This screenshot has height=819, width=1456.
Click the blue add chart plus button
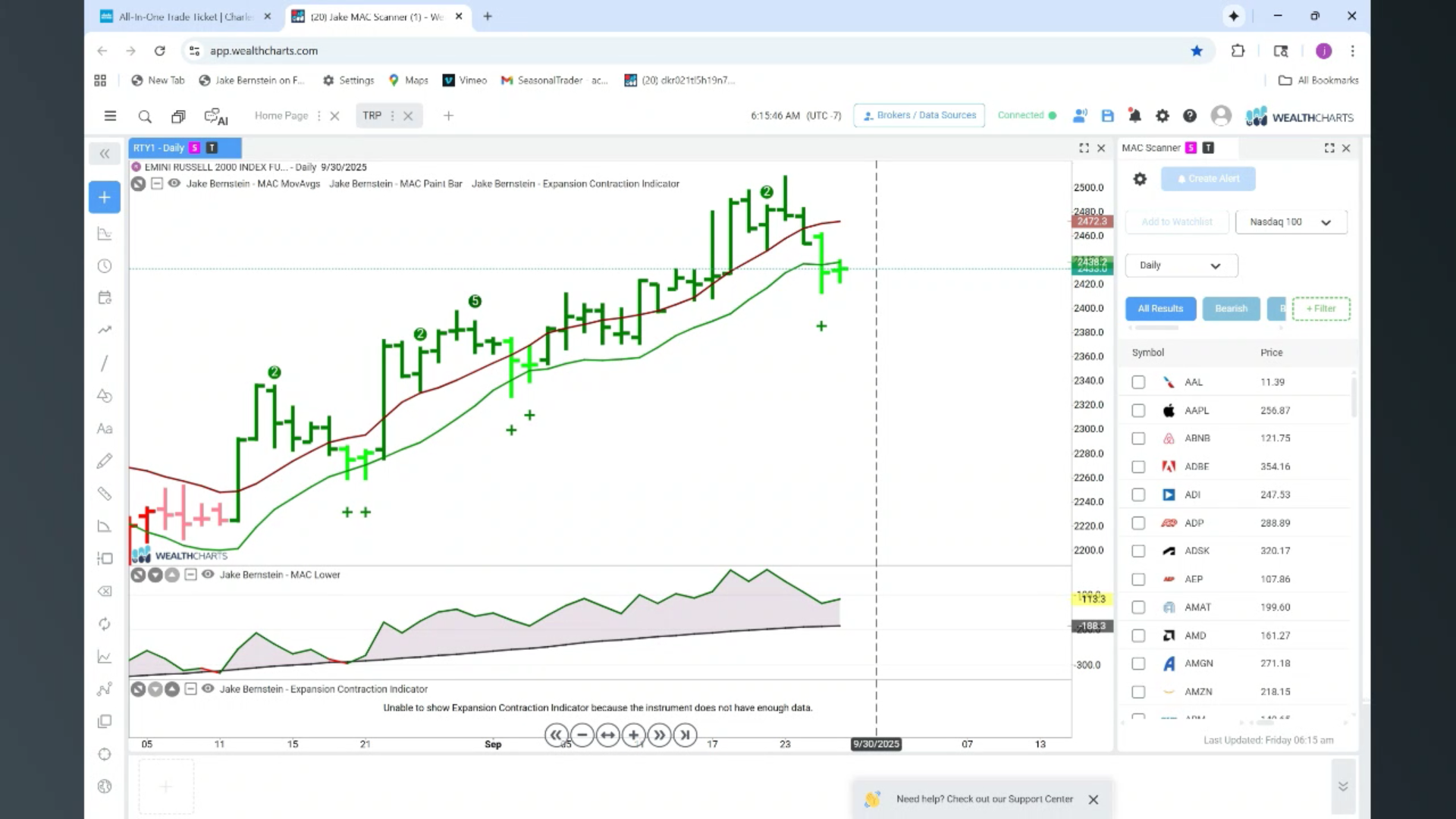tap(105, 197)
